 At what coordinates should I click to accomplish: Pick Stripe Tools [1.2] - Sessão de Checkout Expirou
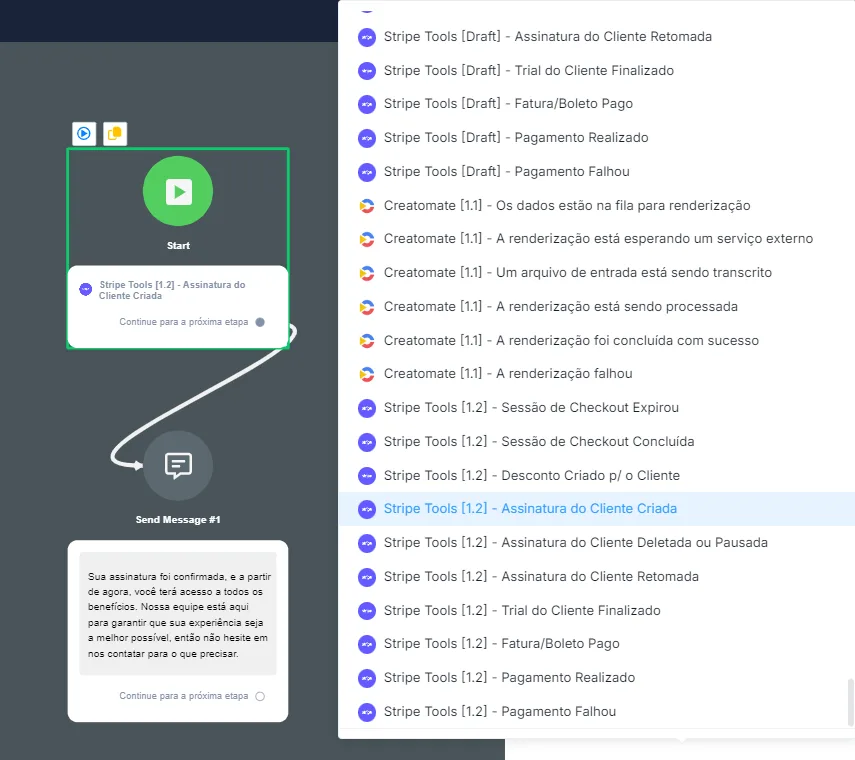pyautogui.click(x=597, y=408)
